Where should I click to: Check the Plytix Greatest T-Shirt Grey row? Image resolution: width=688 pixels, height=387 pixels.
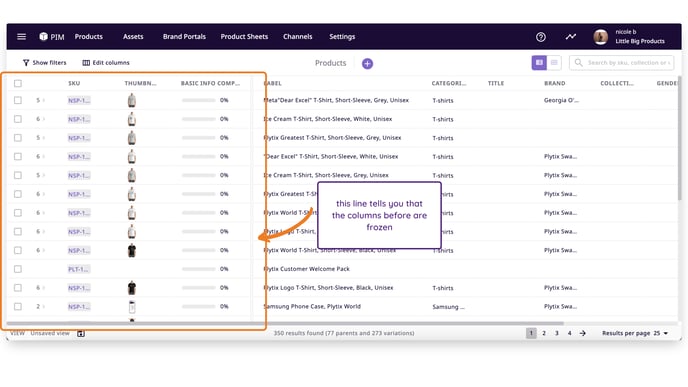[x=18, y=138]
